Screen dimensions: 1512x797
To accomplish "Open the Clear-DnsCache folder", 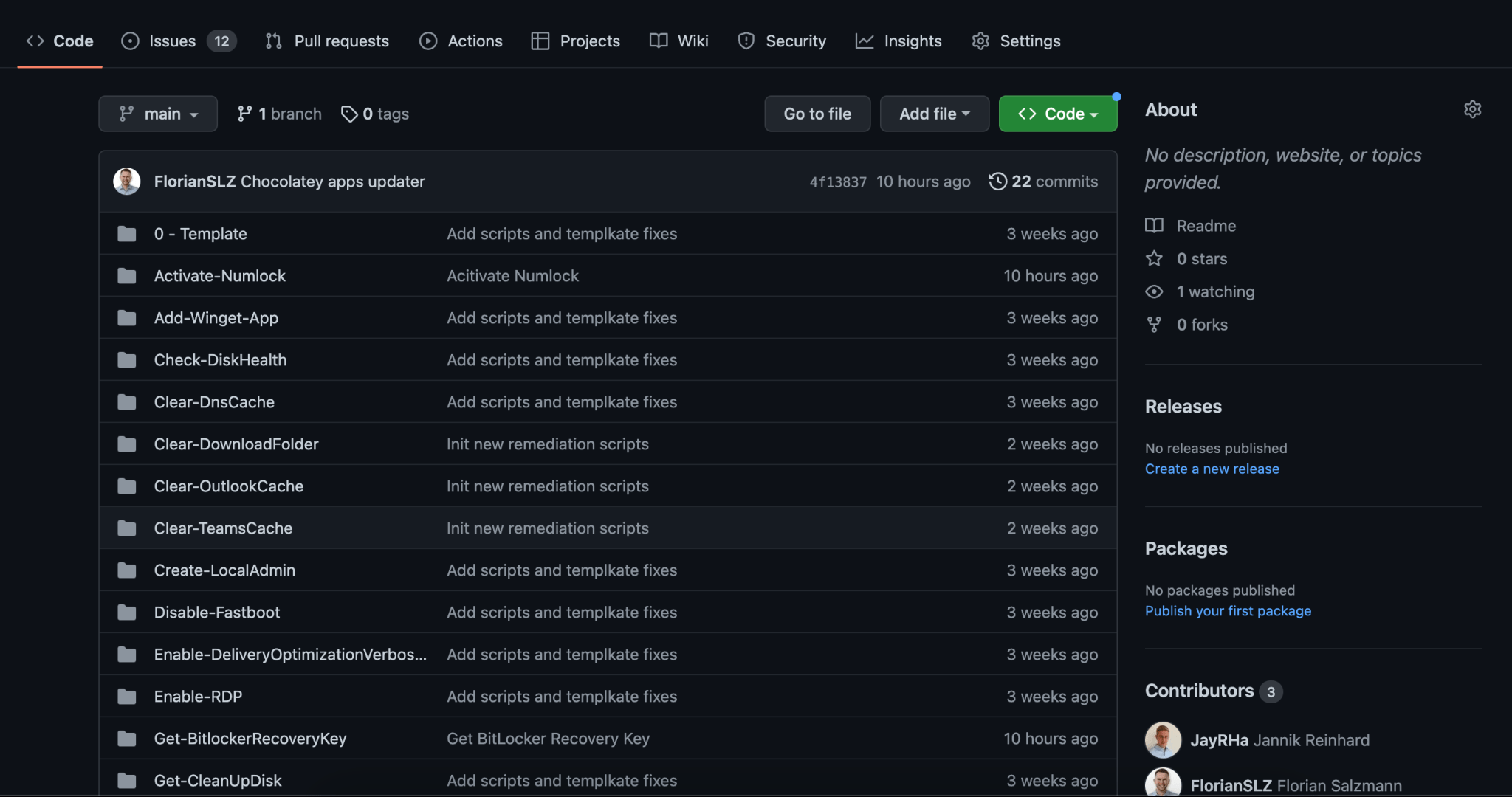I will coord(214,401).
